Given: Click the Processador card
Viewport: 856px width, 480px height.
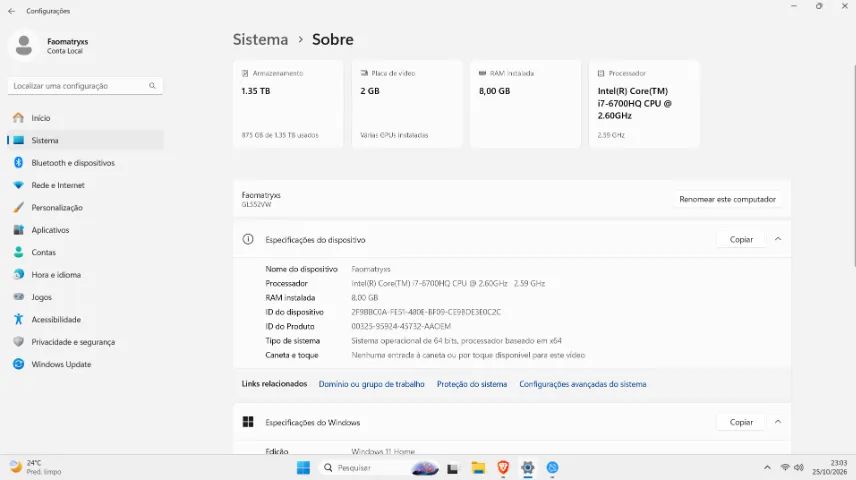Looking at the screenshot, I should point(644,104).
